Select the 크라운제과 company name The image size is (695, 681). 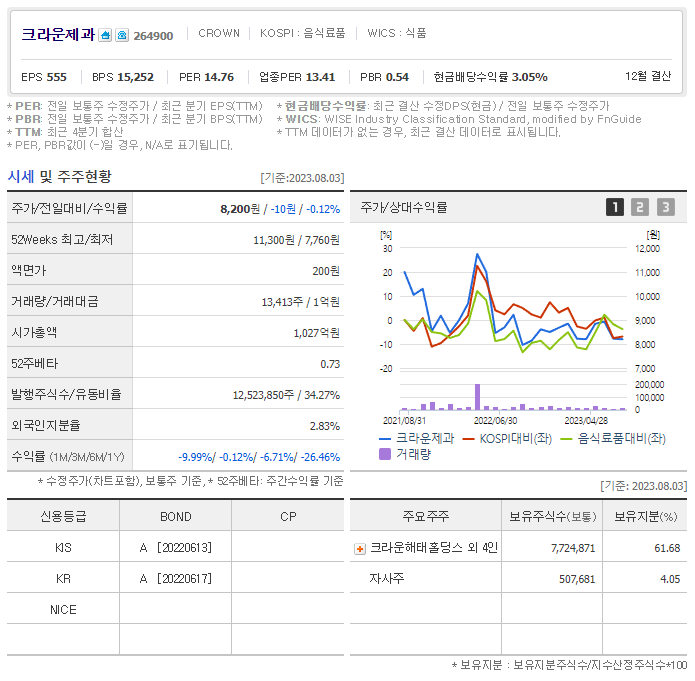58,34
